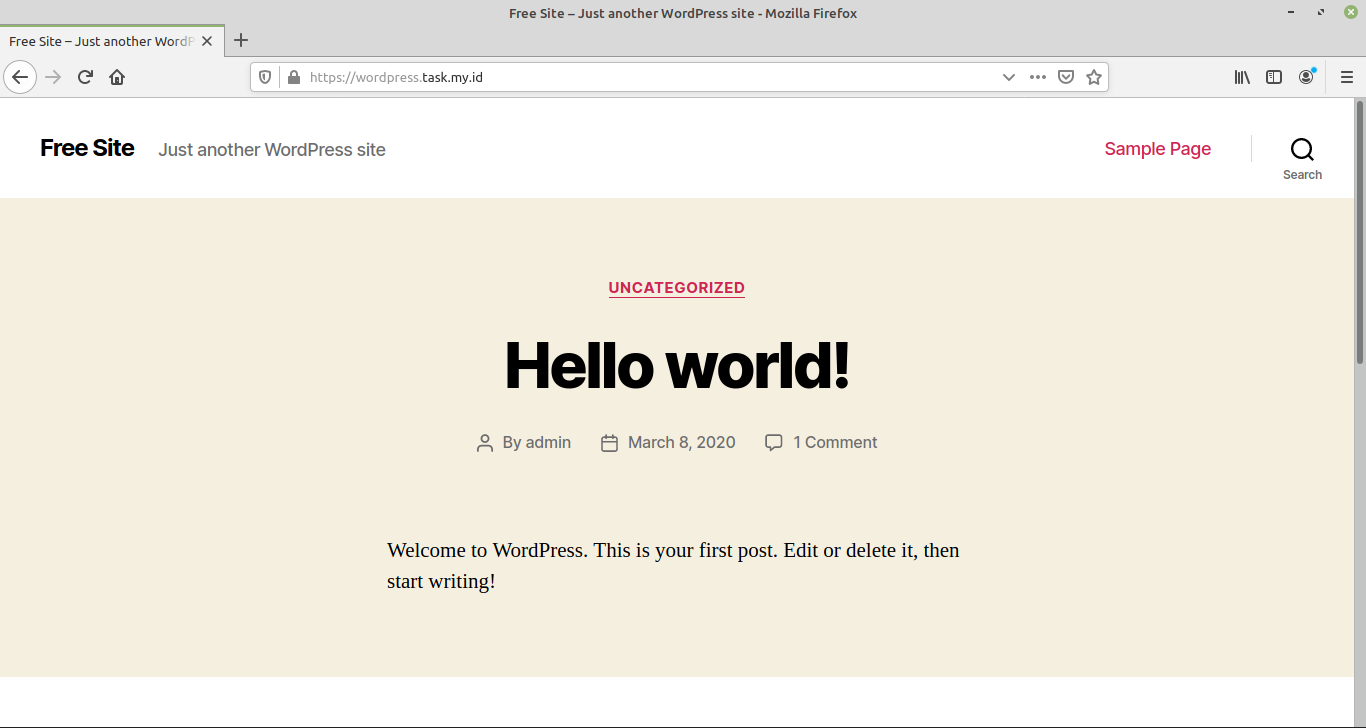The image size is (1366, 728).
Task: Open the Hello world! post
Action: (x=677, y=364)
